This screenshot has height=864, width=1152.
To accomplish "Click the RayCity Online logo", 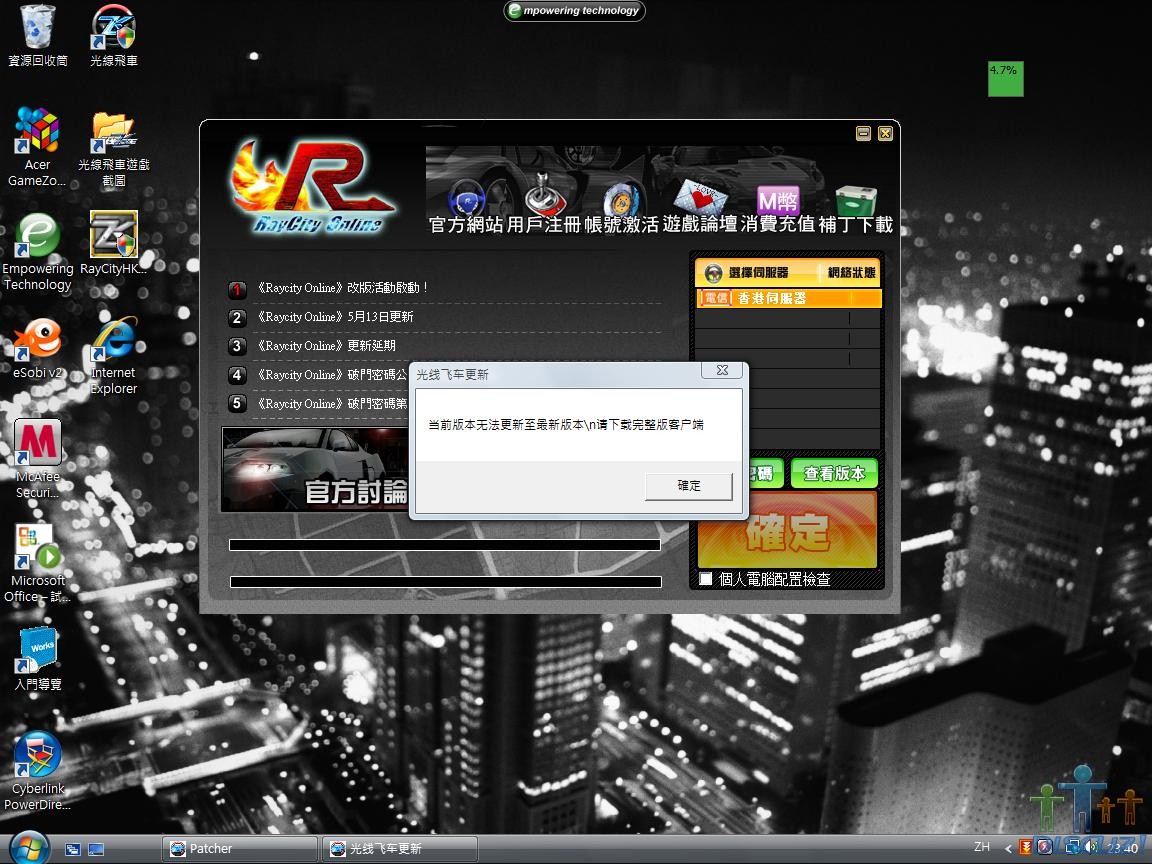I will pos(312,187).
